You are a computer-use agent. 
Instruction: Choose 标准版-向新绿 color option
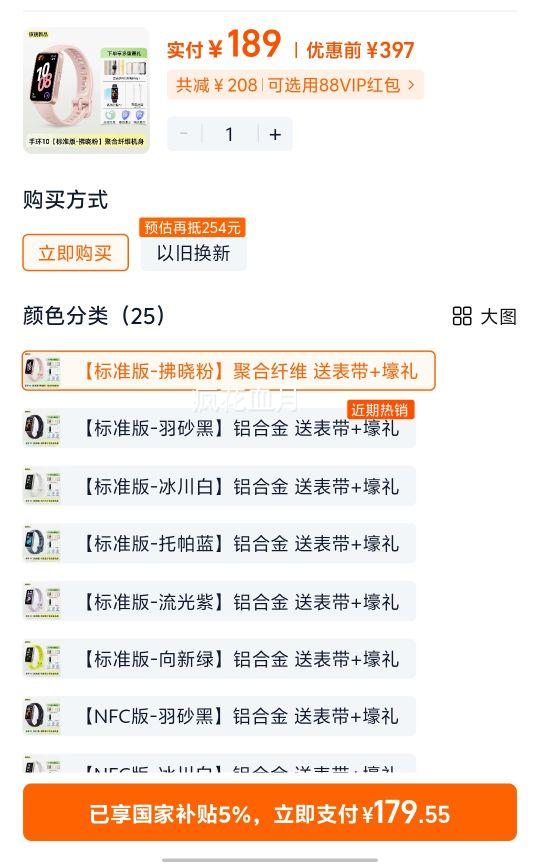click(219, 658)
